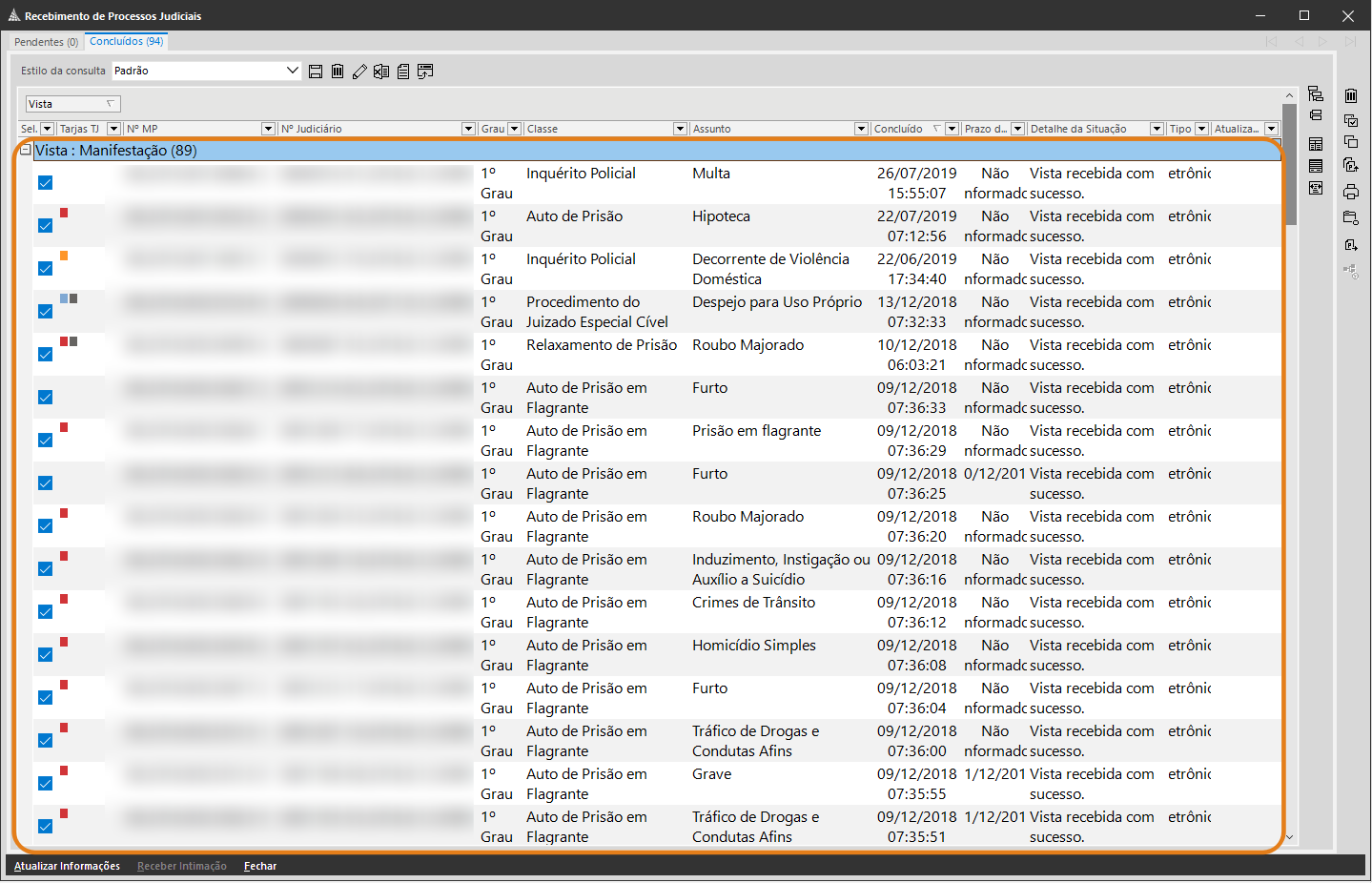Click the printer icon in right sidebar
The height and width of the screenshot is (883, 1372).
point(1351,192)
